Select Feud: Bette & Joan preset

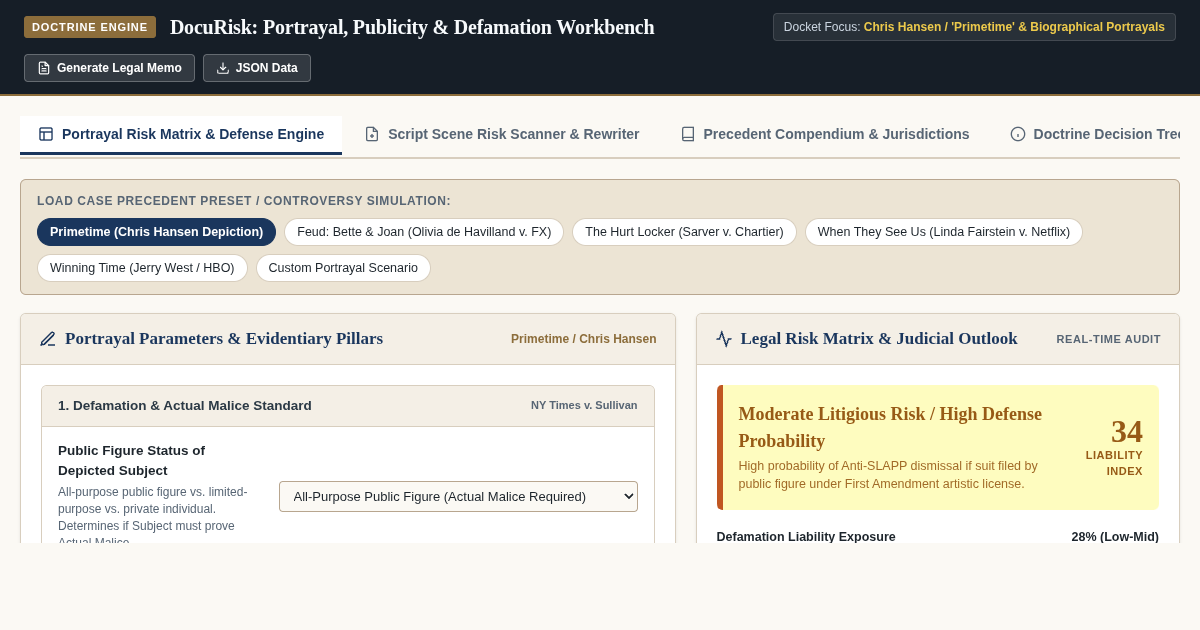pyautogui.click(x=424, y=232)
